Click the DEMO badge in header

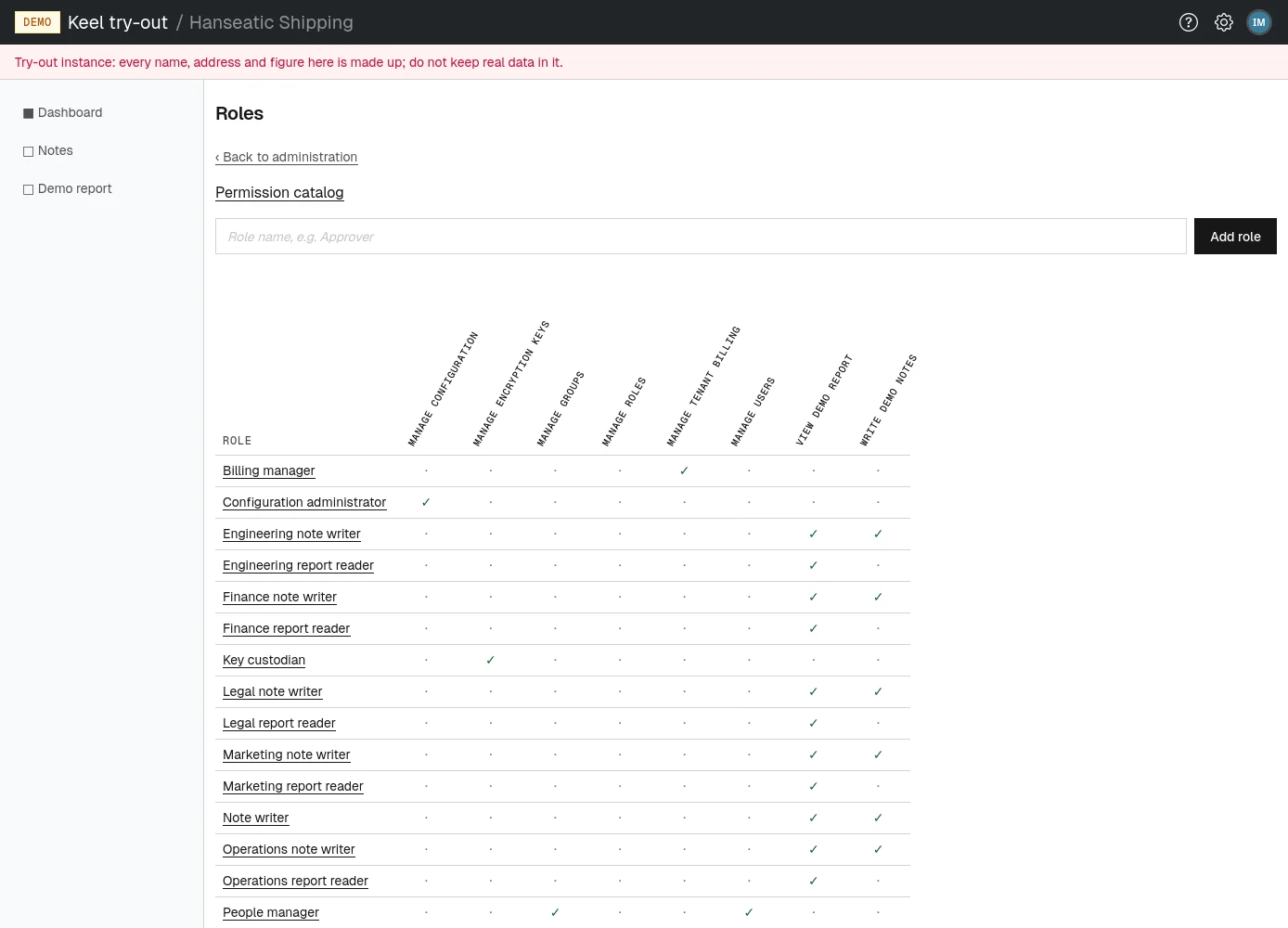pos(37,22)
